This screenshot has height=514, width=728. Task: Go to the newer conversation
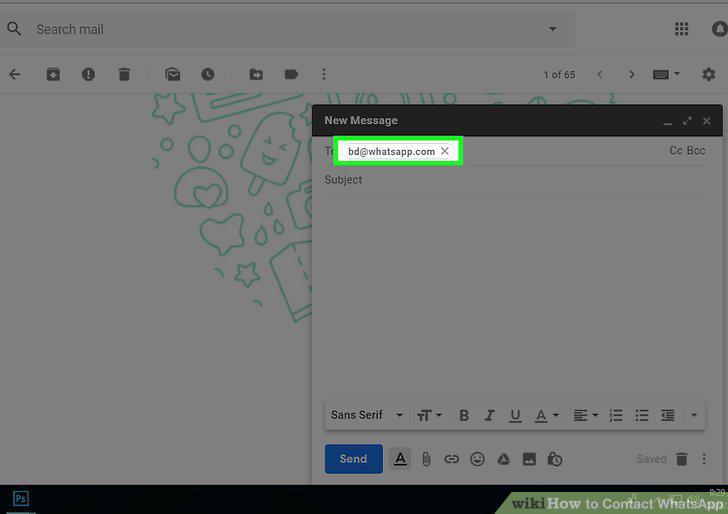click(x=599, y=74)
